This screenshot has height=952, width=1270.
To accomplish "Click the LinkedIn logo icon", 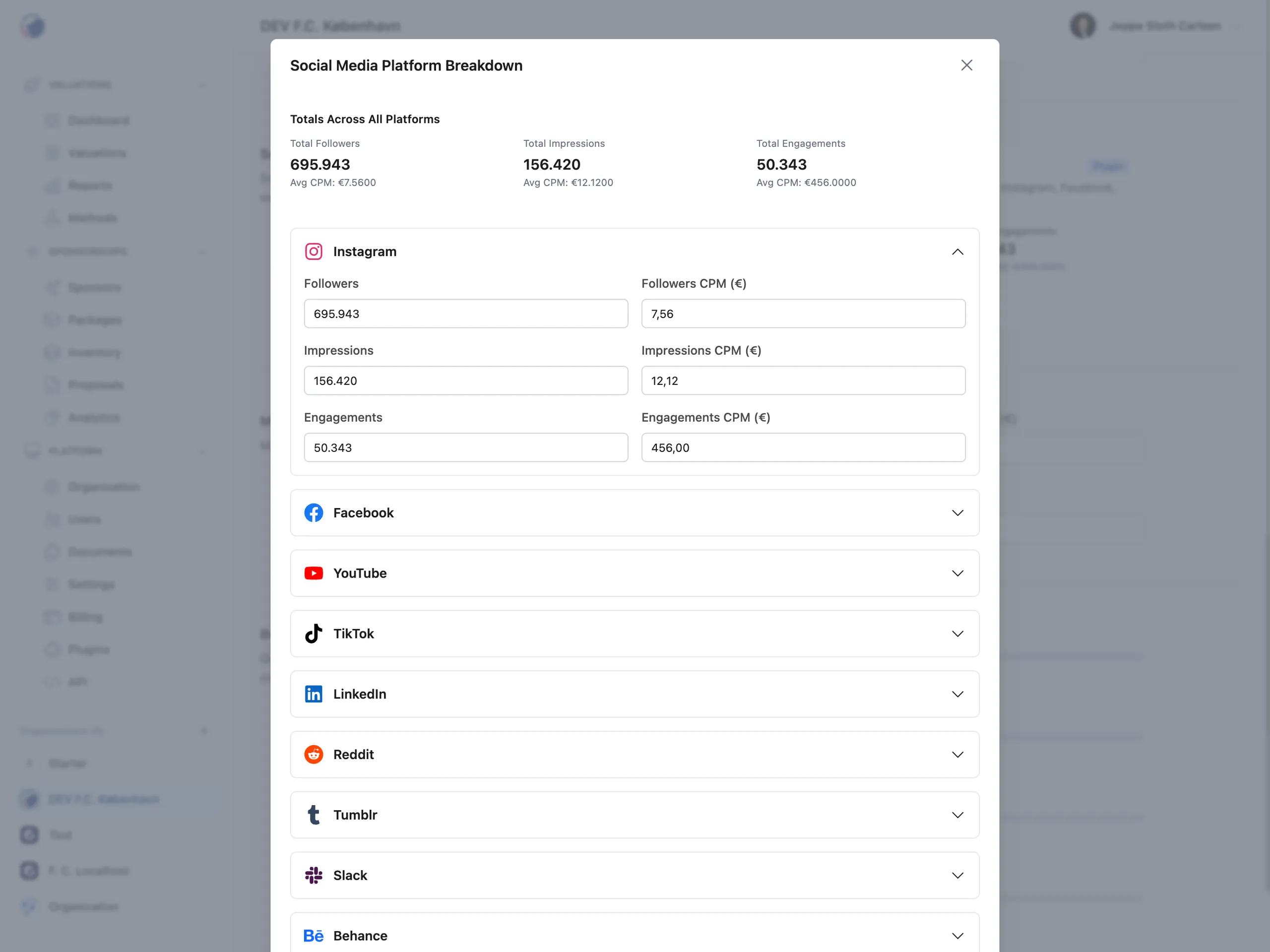I will [314, 694].
